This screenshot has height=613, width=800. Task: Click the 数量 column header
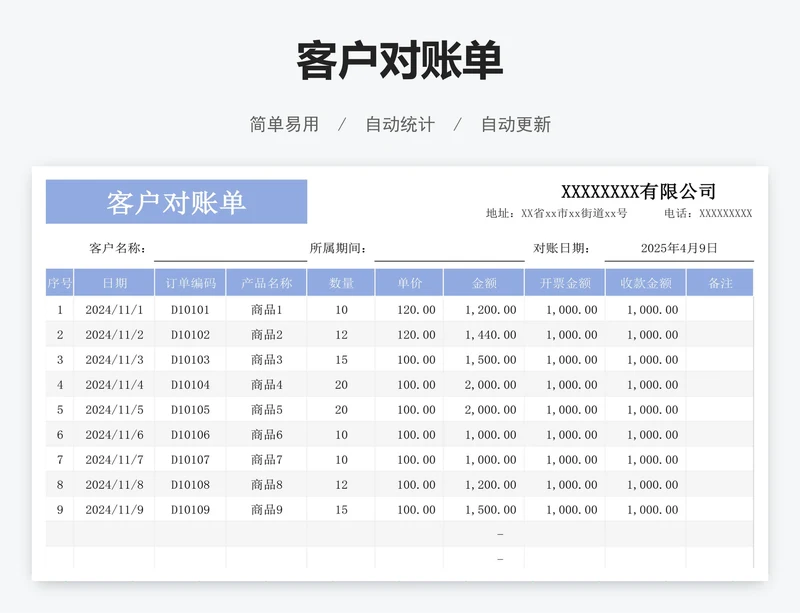341,283
